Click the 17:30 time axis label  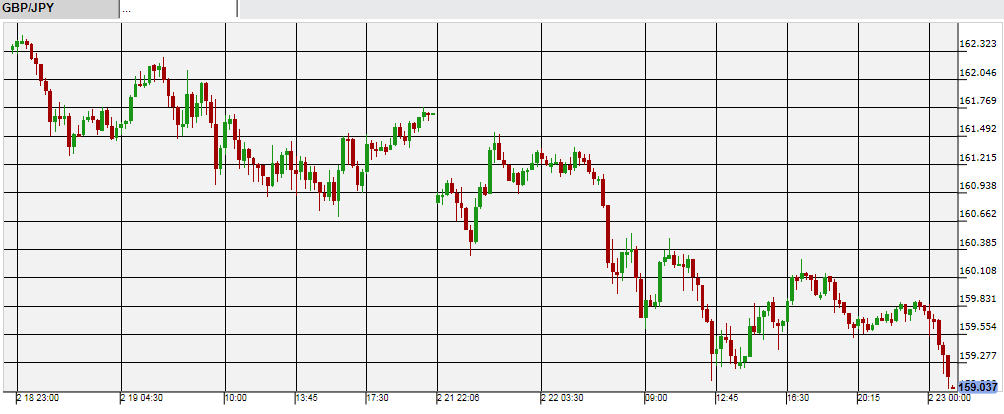(376, 398)
